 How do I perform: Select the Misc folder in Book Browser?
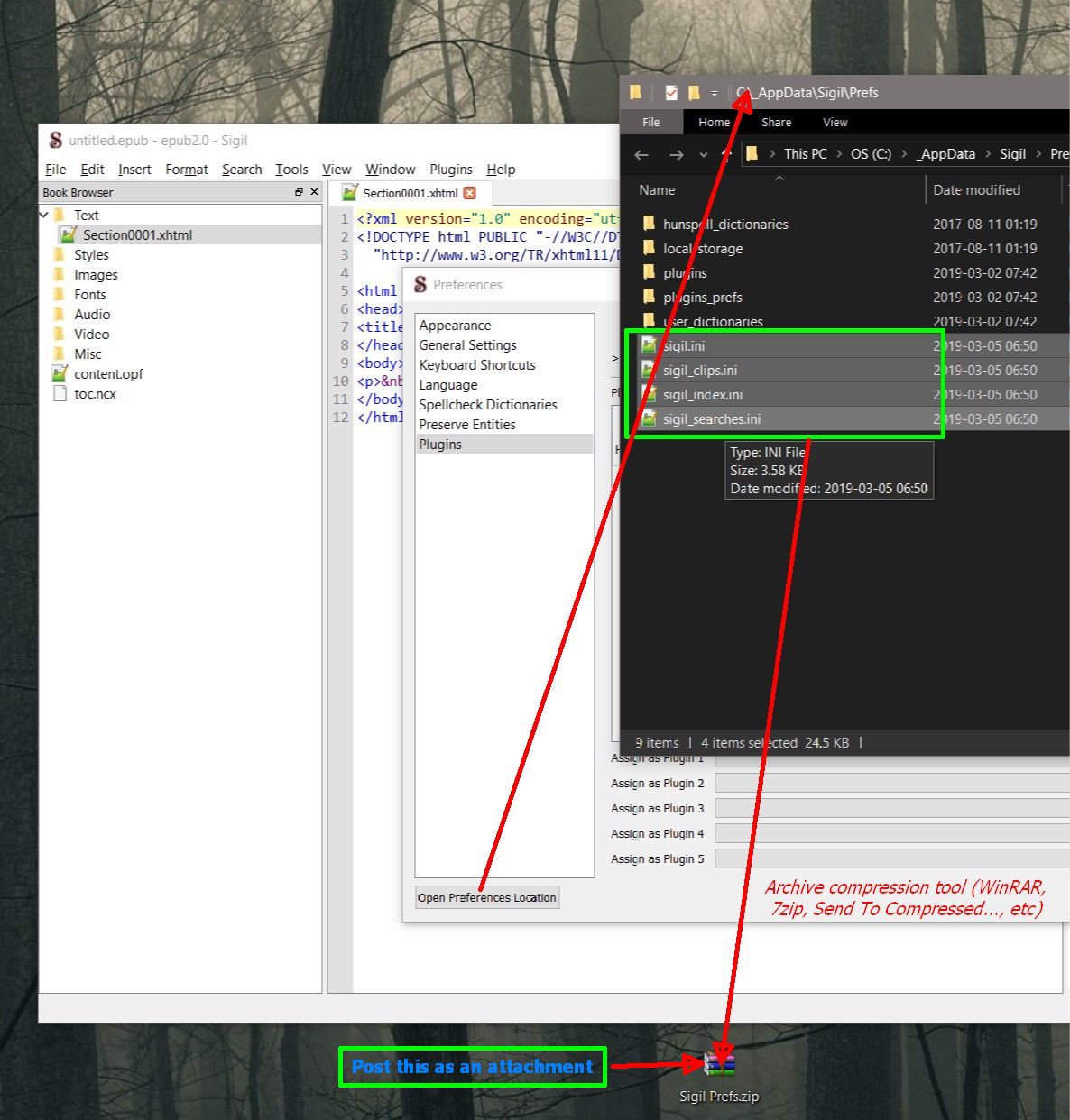coord(88,353)
